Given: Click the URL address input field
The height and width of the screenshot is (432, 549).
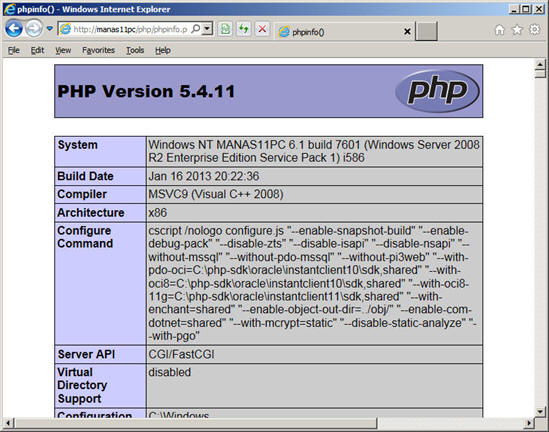Looking at the screenshot, I should pyautogui.click(x=130, y=29).
